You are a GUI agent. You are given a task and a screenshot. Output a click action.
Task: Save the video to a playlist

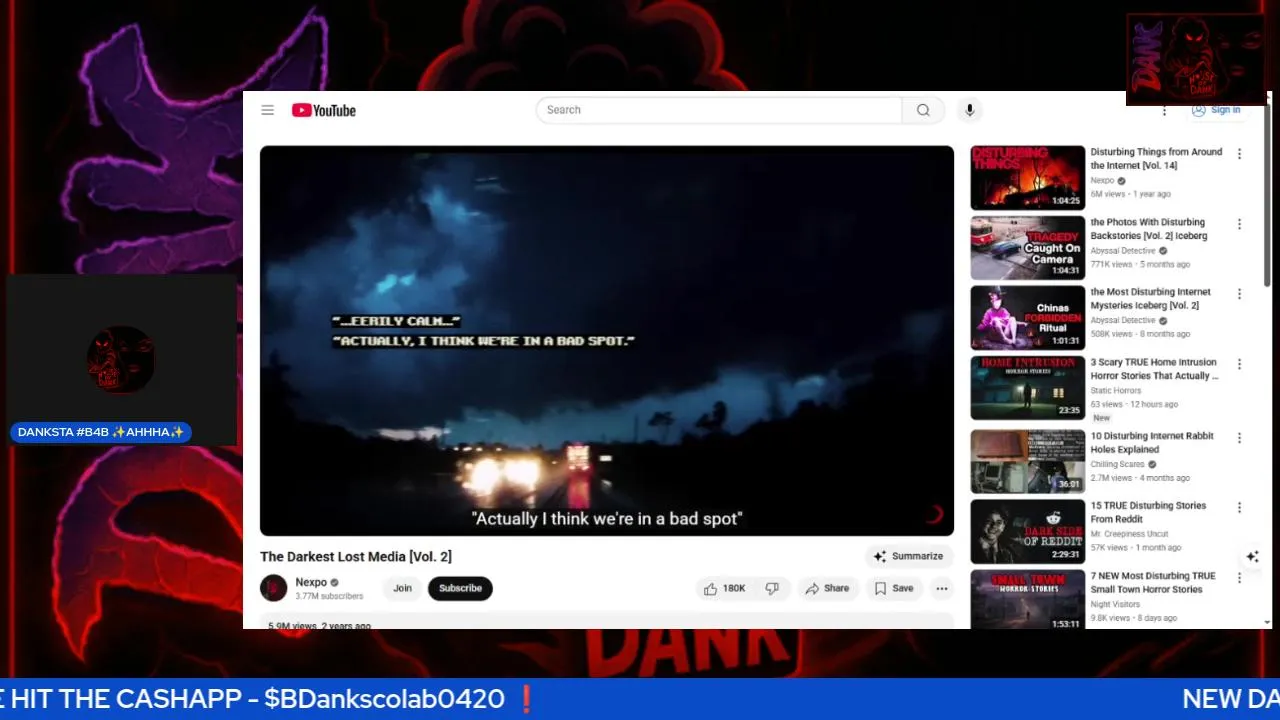[894, 588]
